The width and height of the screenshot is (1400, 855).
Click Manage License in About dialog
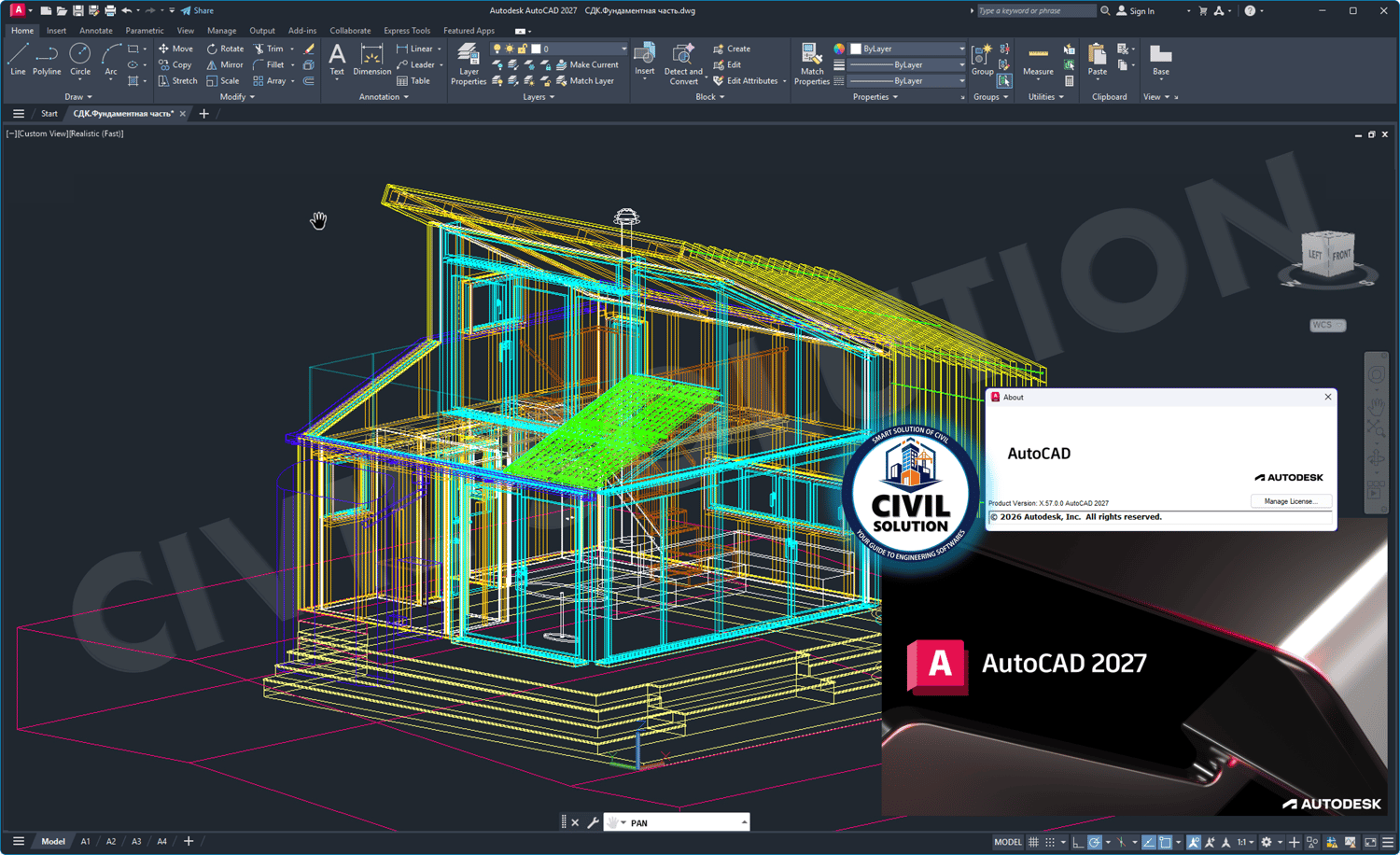(x=1291, y=501)
